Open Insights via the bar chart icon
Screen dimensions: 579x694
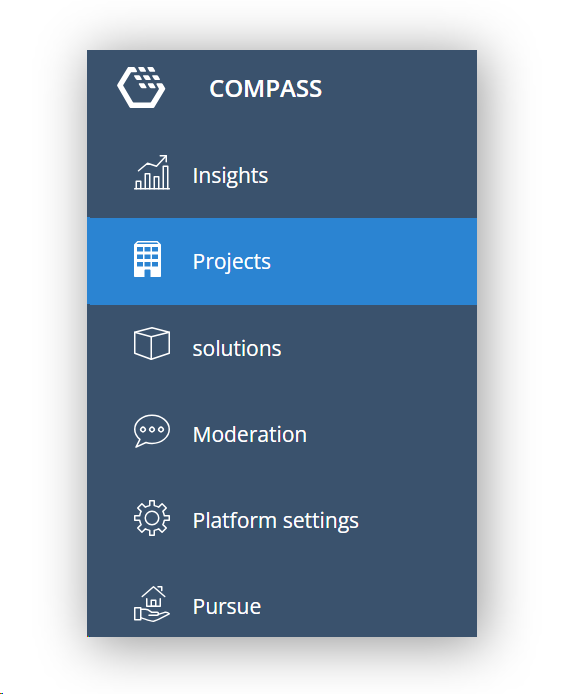(x=152, y=173)
